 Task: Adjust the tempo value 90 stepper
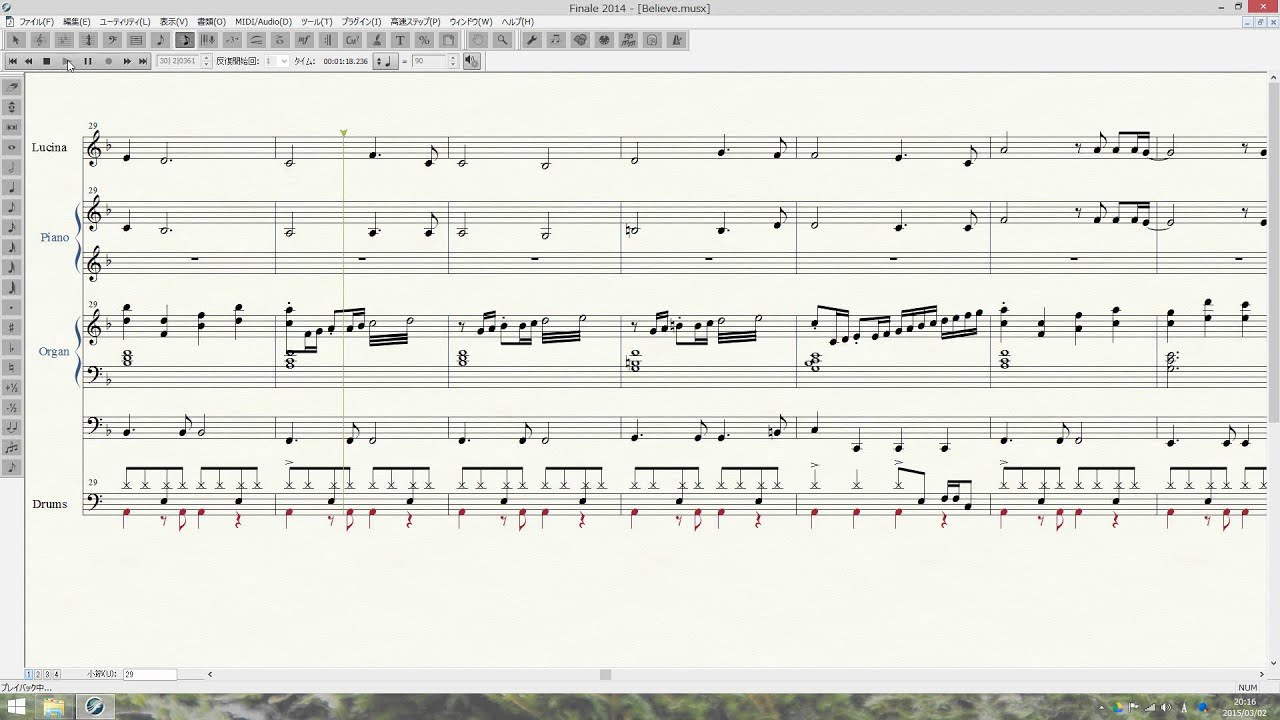pos(453,61)
